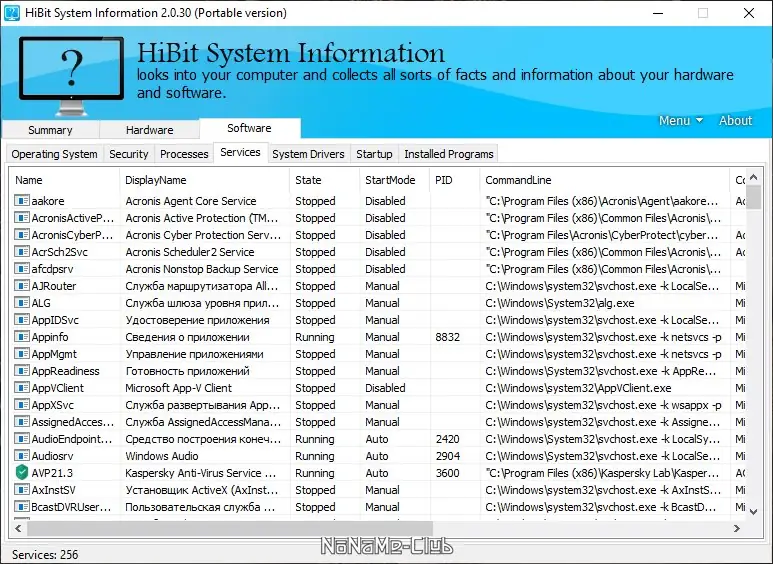Click the service icon beside AcronisCyberP...
Image resolution: width=773 pixels, height=564 pixels.
[x=22, y=235]
